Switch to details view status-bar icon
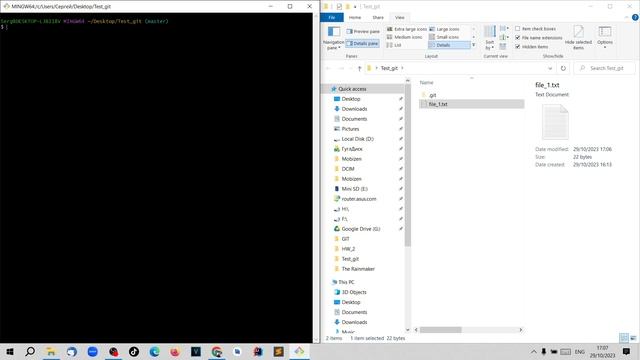Viewport: 640px width, 360px height. pos(624,338)
